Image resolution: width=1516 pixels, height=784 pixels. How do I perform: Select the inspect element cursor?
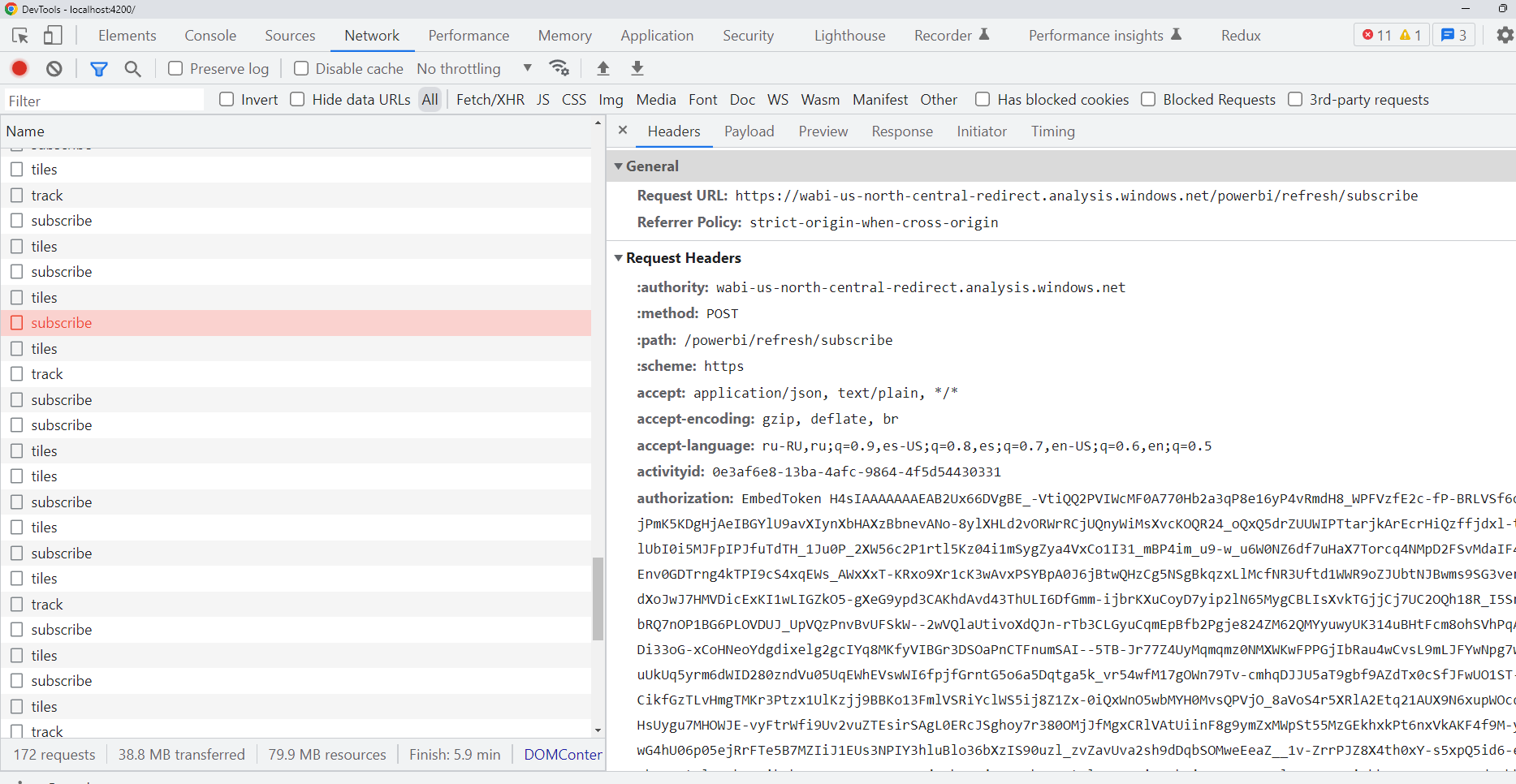(19, 35)
